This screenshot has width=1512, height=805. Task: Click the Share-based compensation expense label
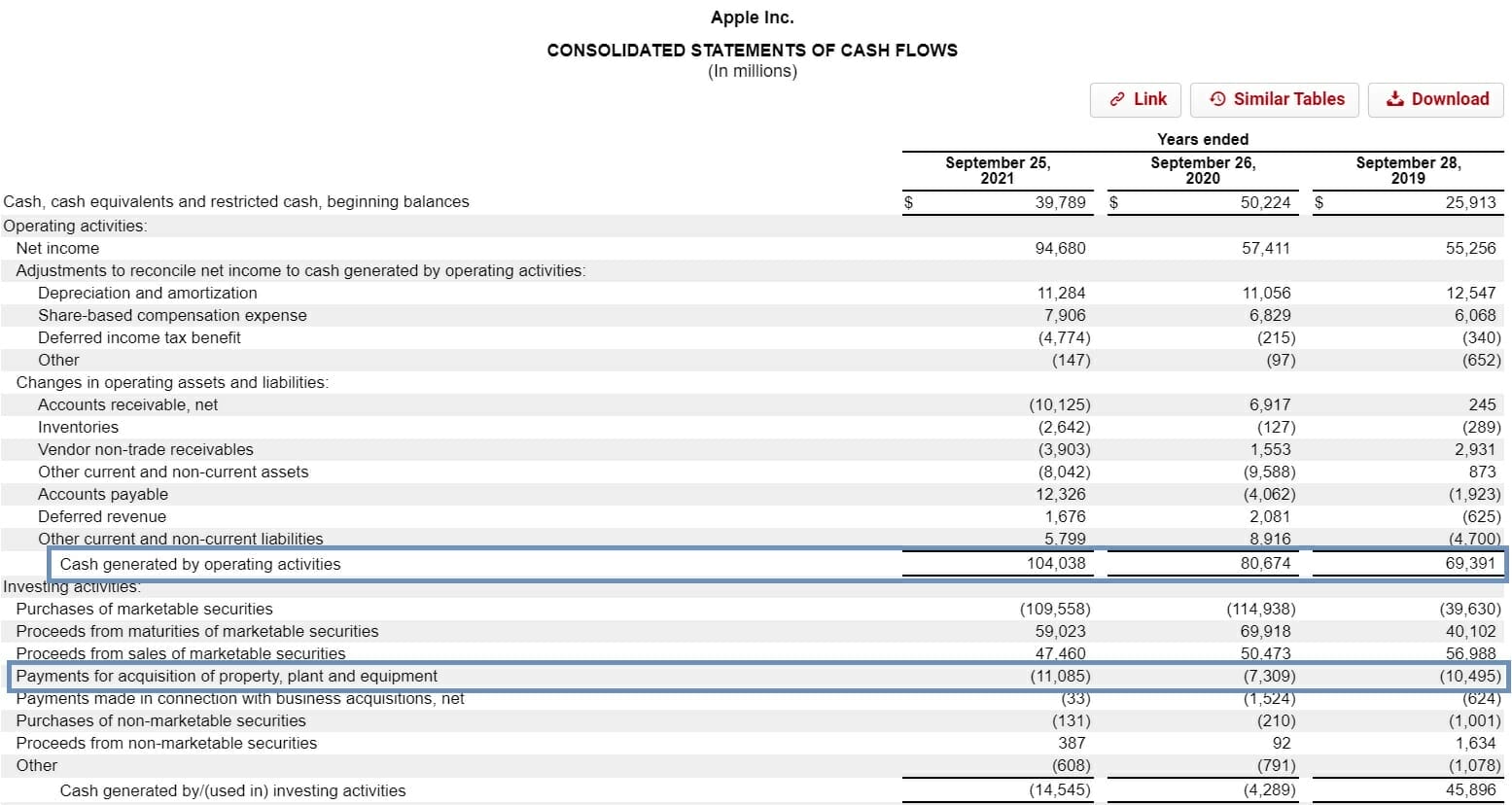pos(172,315)
